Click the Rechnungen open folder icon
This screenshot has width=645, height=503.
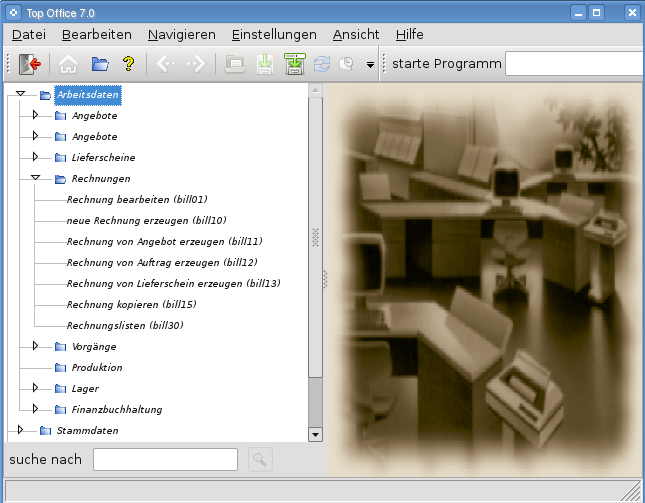60,179
